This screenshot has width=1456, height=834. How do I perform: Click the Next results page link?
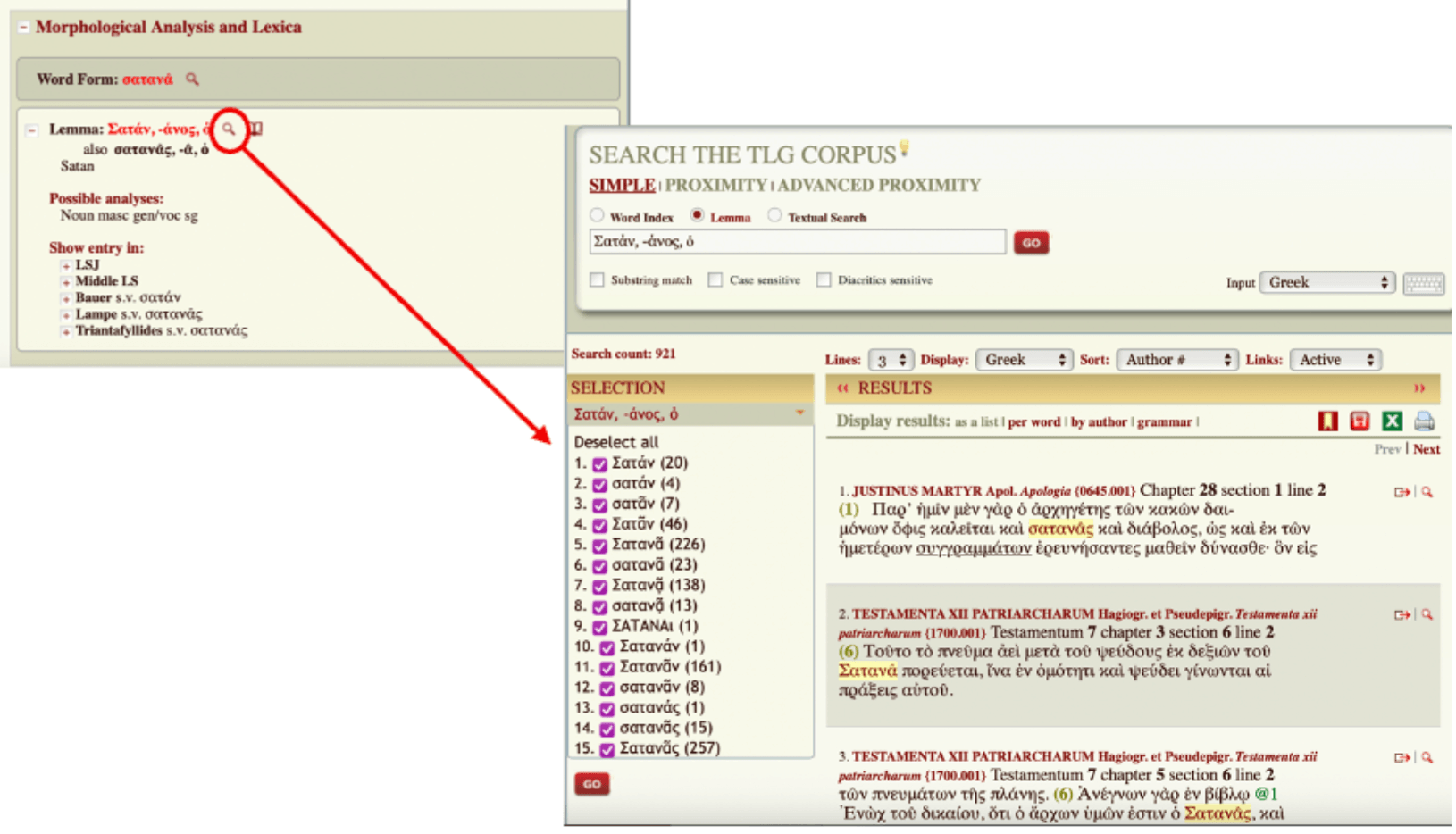(x=1426, y=449)
